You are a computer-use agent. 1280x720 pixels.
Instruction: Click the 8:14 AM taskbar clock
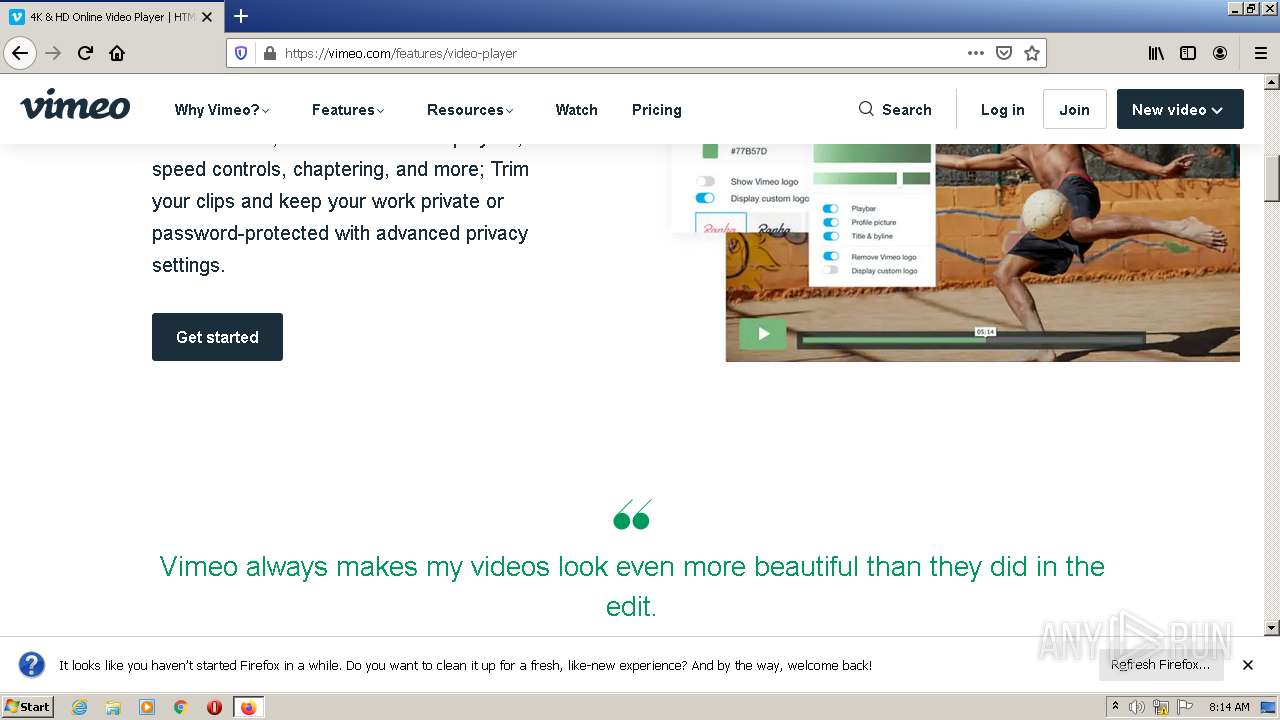(1229, 707)
